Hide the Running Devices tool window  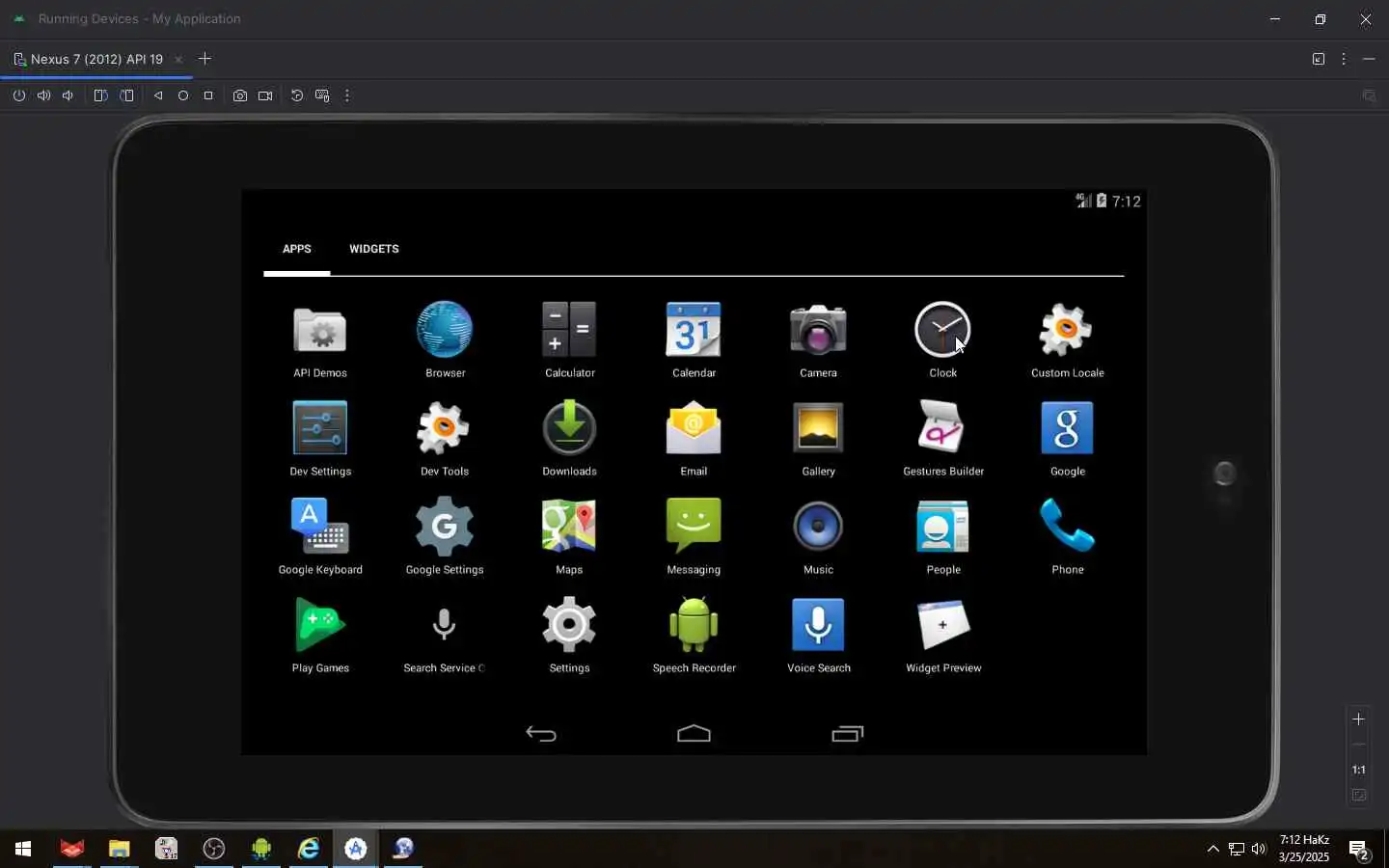[1369, 59]
